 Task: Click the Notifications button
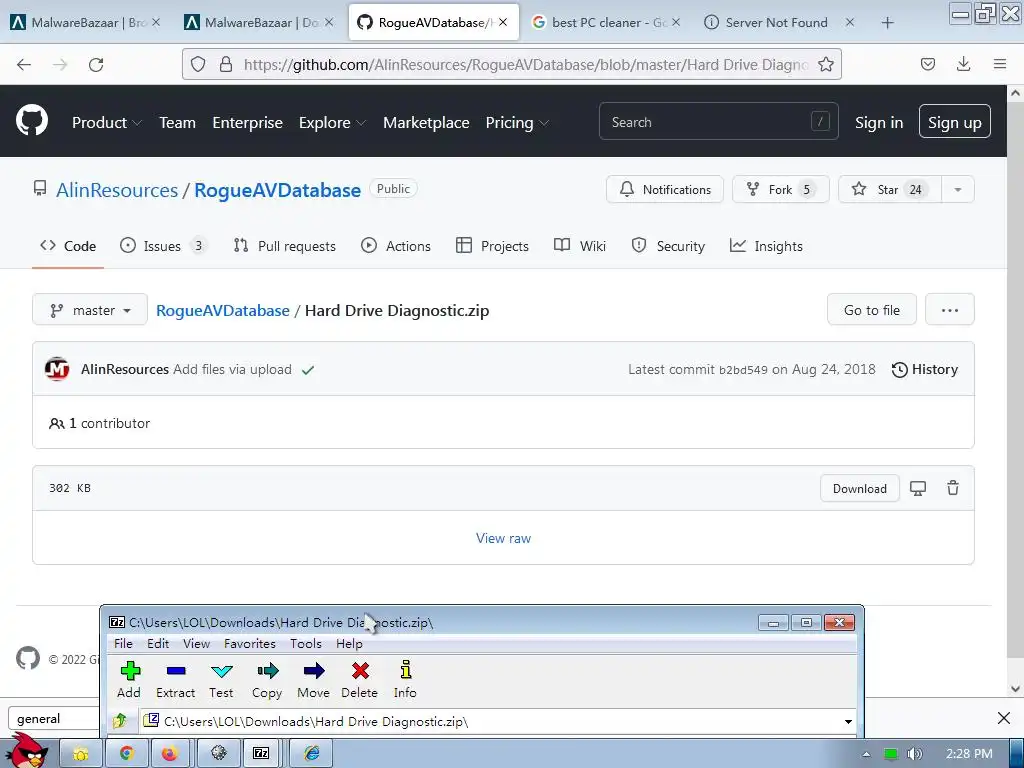pos(665,189)
